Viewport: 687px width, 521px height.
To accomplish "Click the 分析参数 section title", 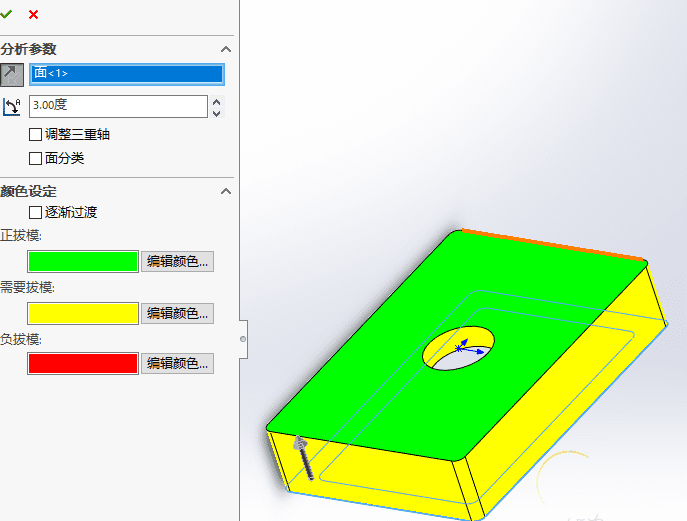I will point(28,49).
